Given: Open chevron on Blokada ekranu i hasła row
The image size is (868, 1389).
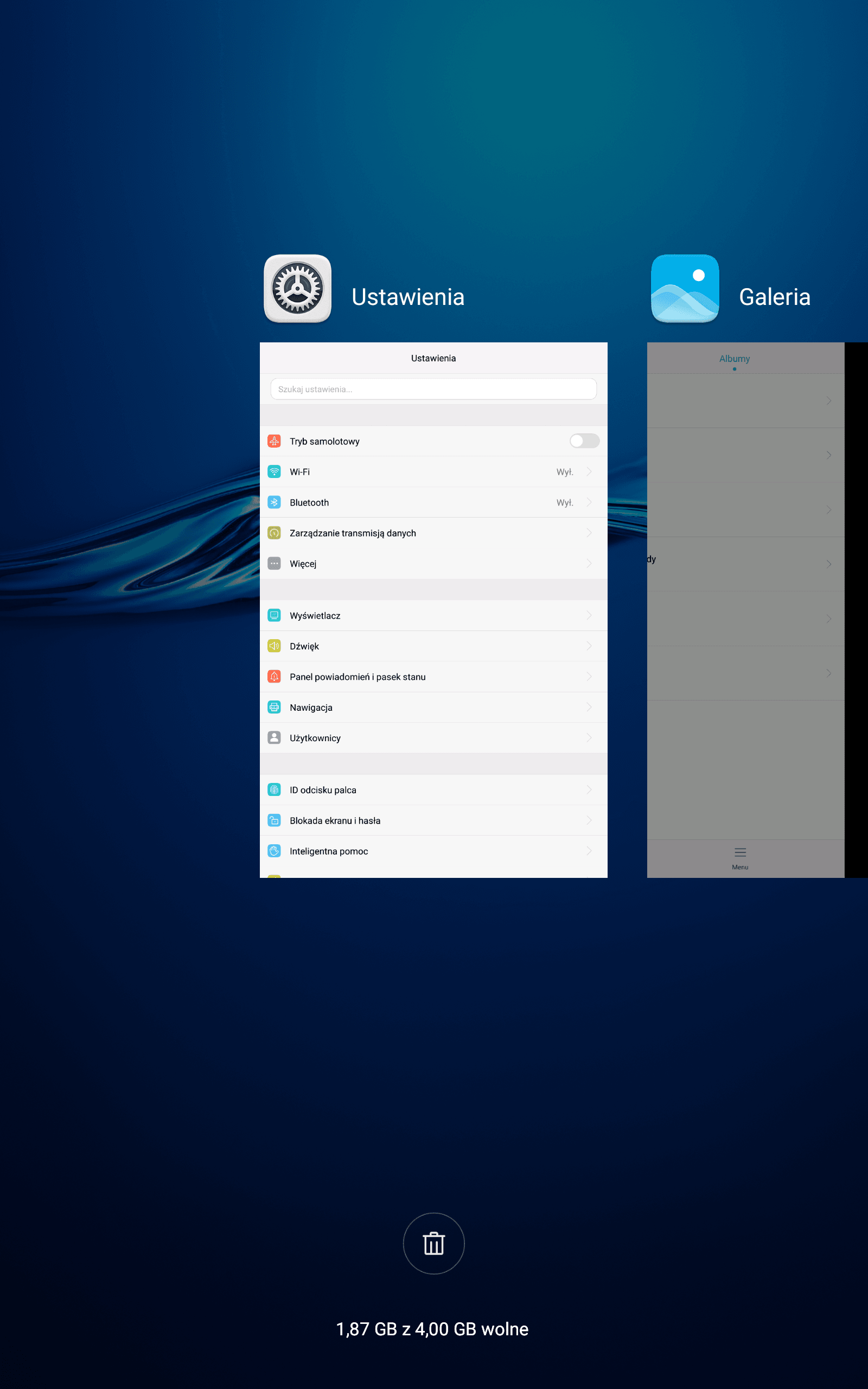Looking at the screenshot, I should pos(589,820).
